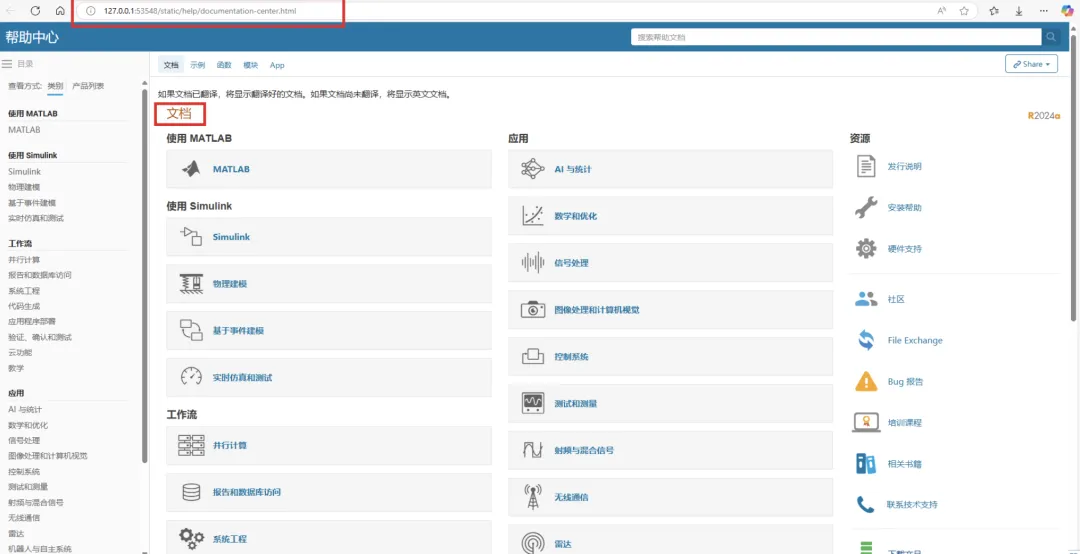This screenshot has width=1080, height=554.
Task: Open 代码生成 in sidebar
Action: coord(24,306)
